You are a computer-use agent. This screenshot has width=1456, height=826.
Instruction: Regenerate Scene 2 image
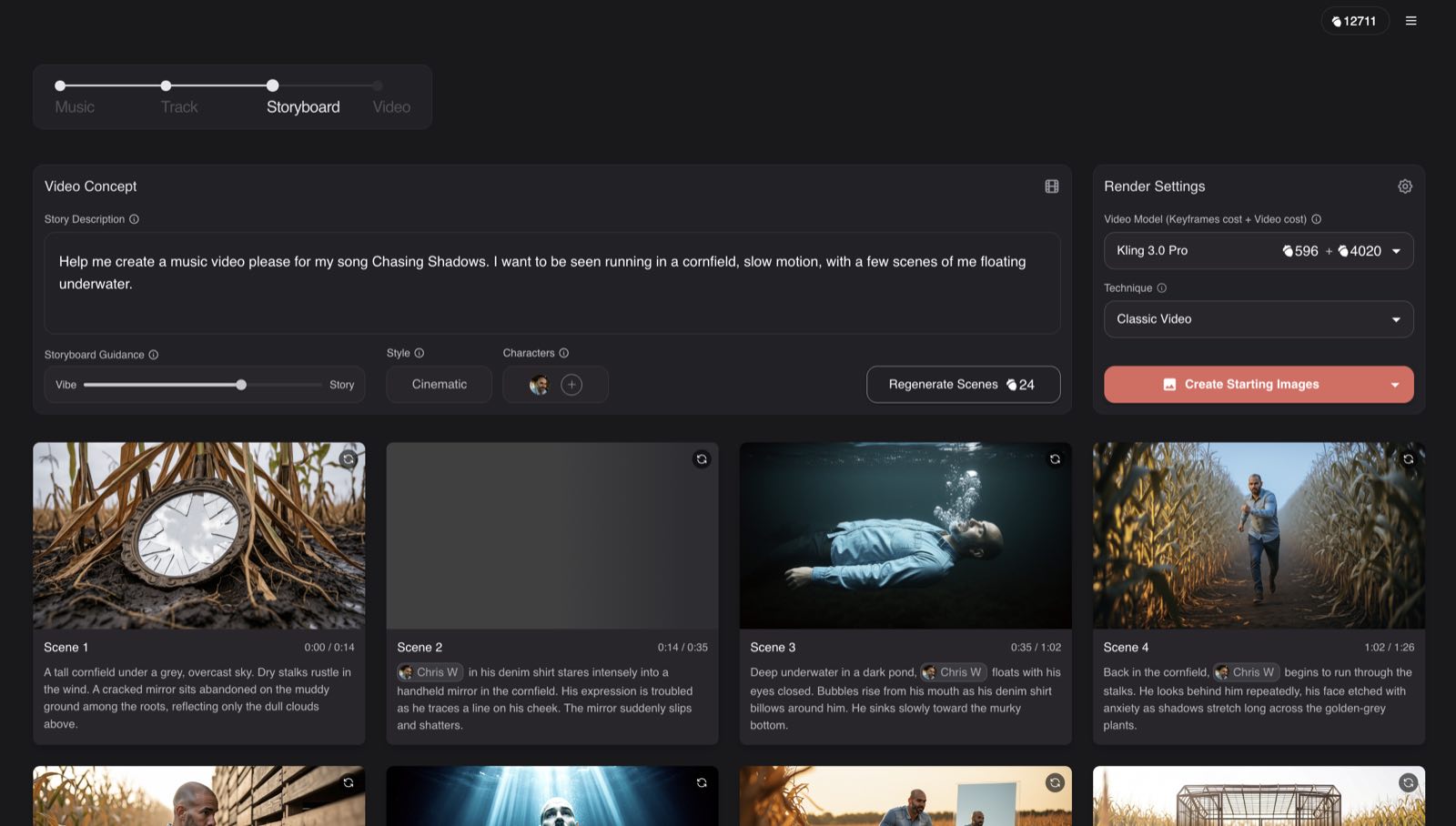pyautogui.click(x=702, y=459)
